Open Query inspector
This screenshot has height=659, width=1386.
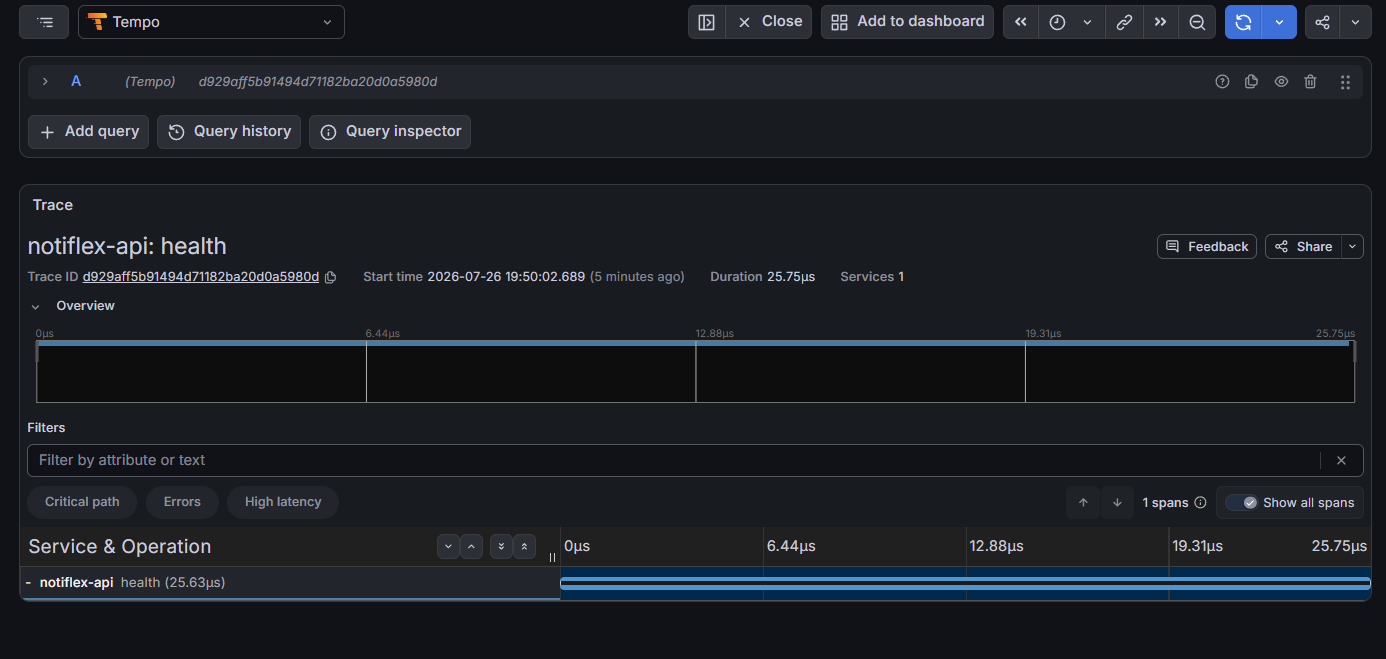[x=390, y=132]
